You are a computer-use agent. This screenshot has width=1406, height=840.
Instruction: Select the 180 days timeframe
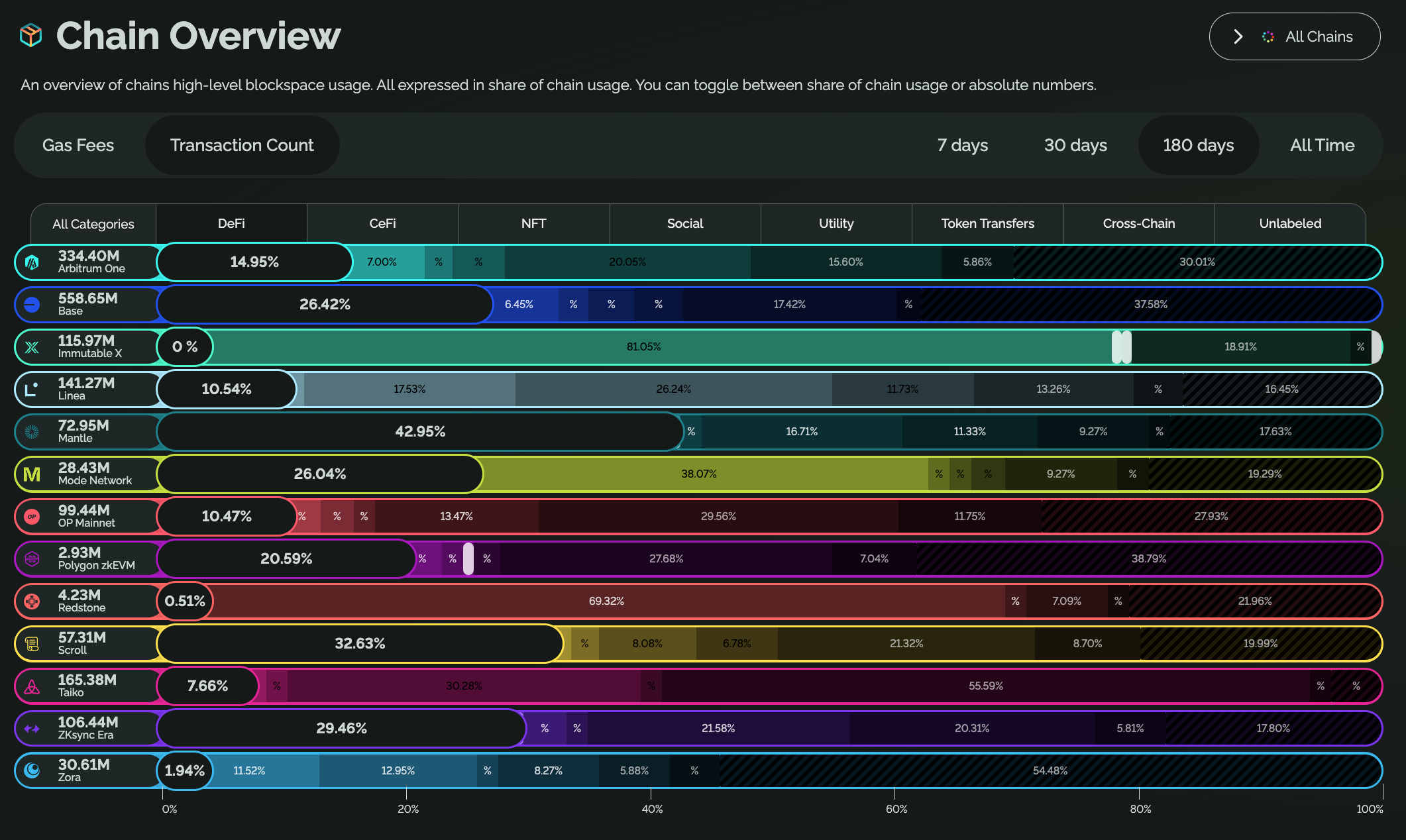coord(1199,145)
